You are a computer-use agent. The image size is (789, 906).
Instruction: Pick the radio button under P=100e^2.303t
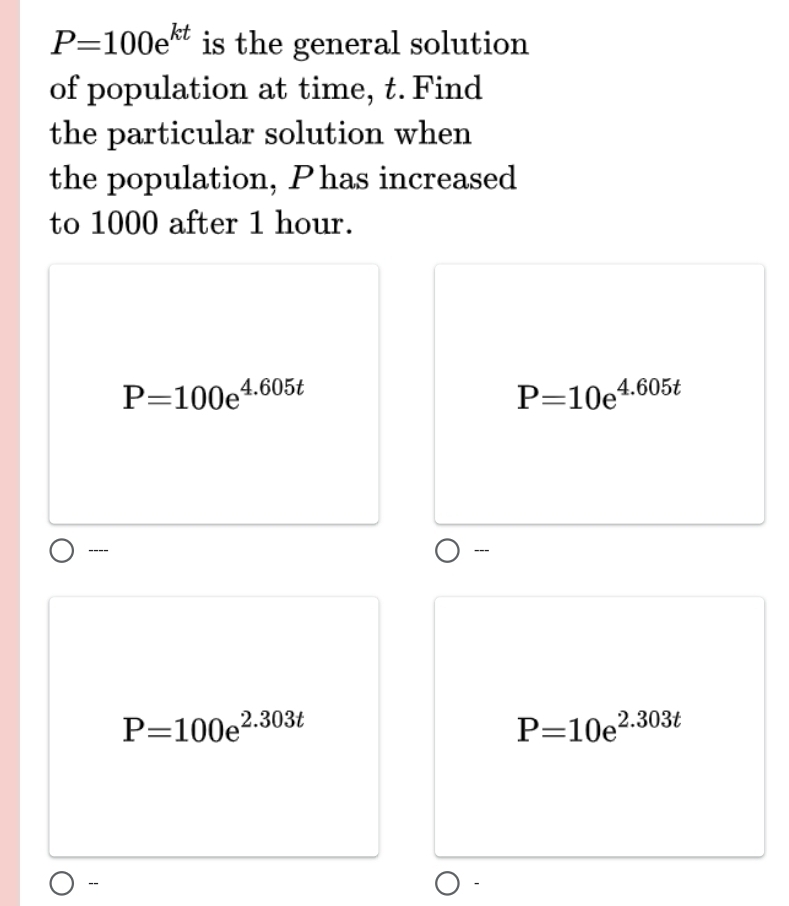click(x=62, y=883)
